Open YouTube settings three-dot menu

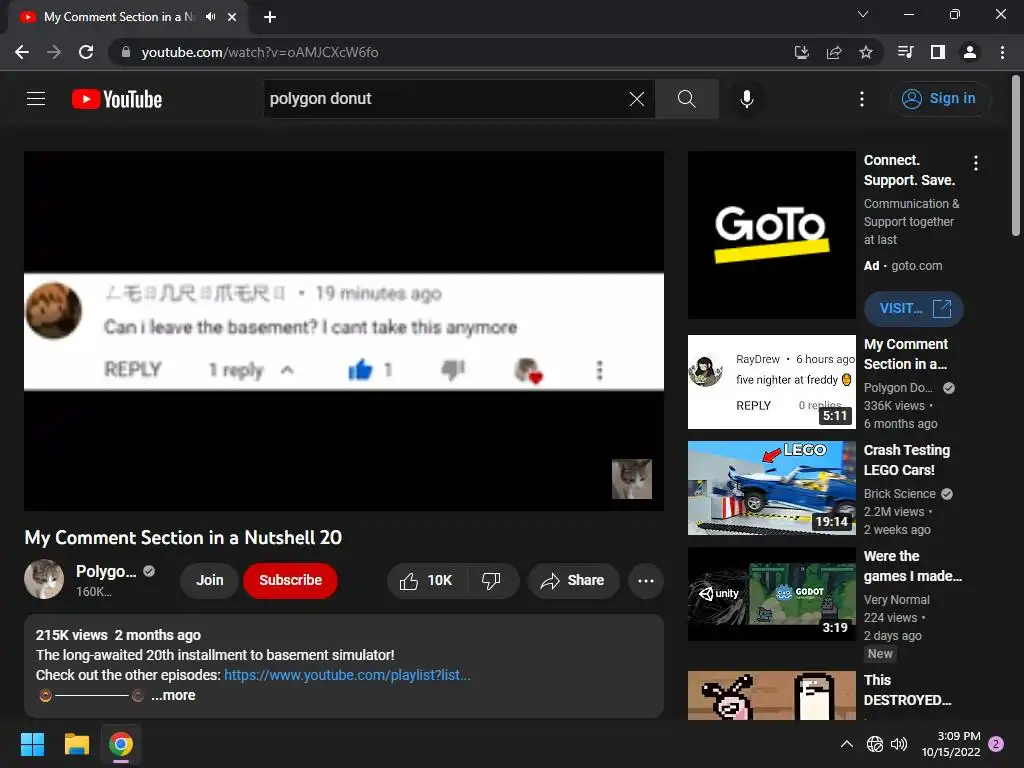862,99
